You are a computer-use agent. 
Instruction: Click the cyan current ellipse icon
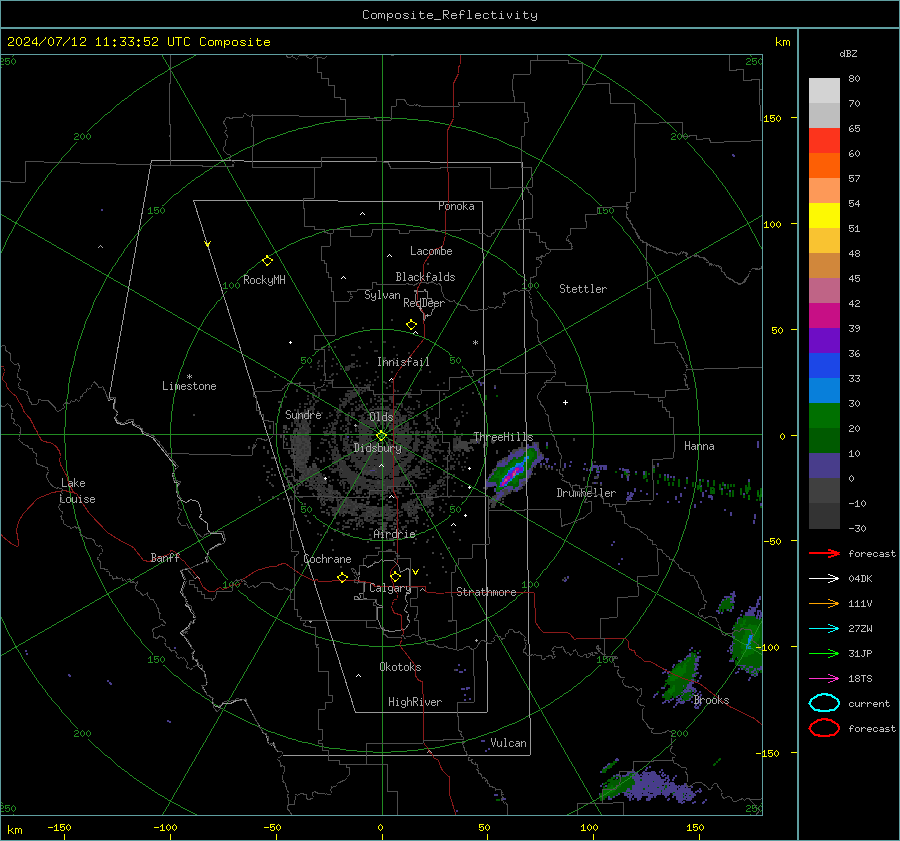click(x=824, y=703)
